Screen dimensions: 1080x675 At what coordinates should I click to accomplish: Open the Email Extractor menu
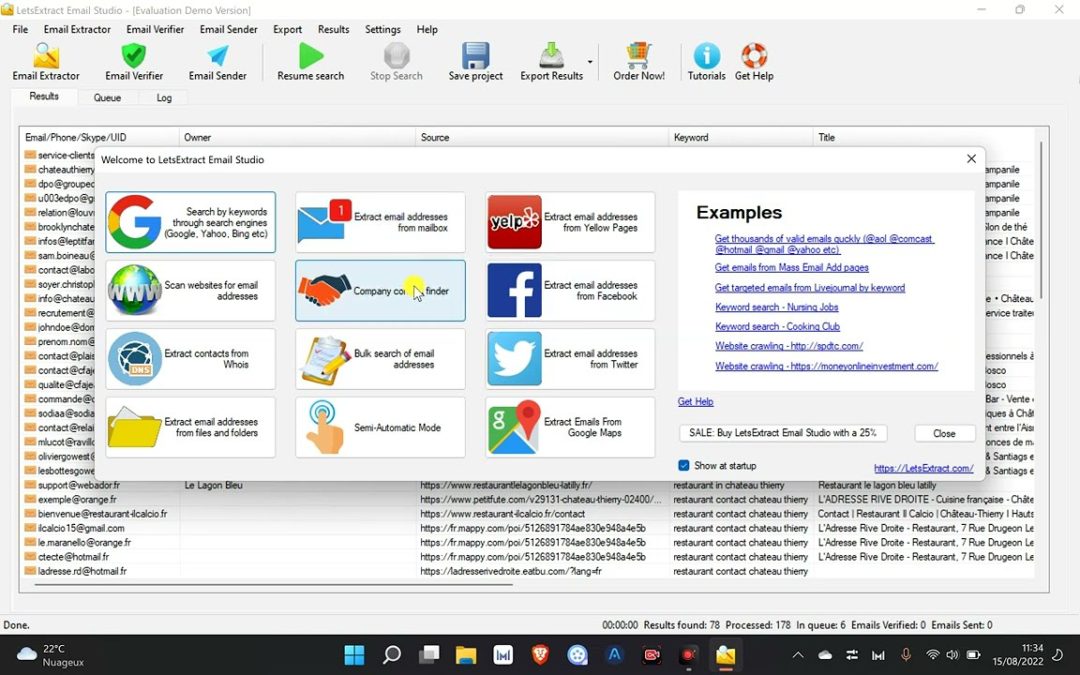point(77,30)
